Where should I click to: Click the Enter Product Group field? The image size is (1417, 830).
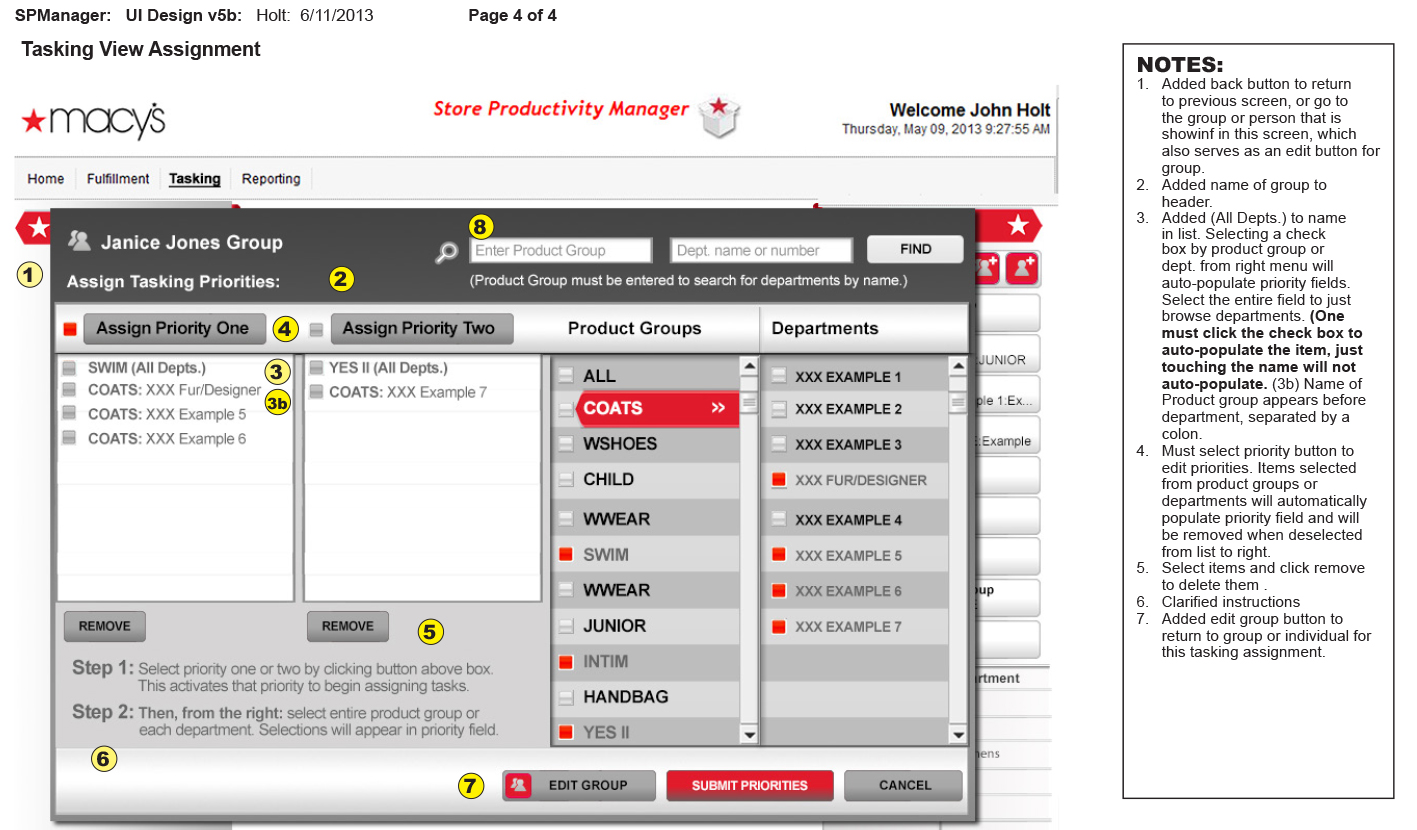click(561, 251)
